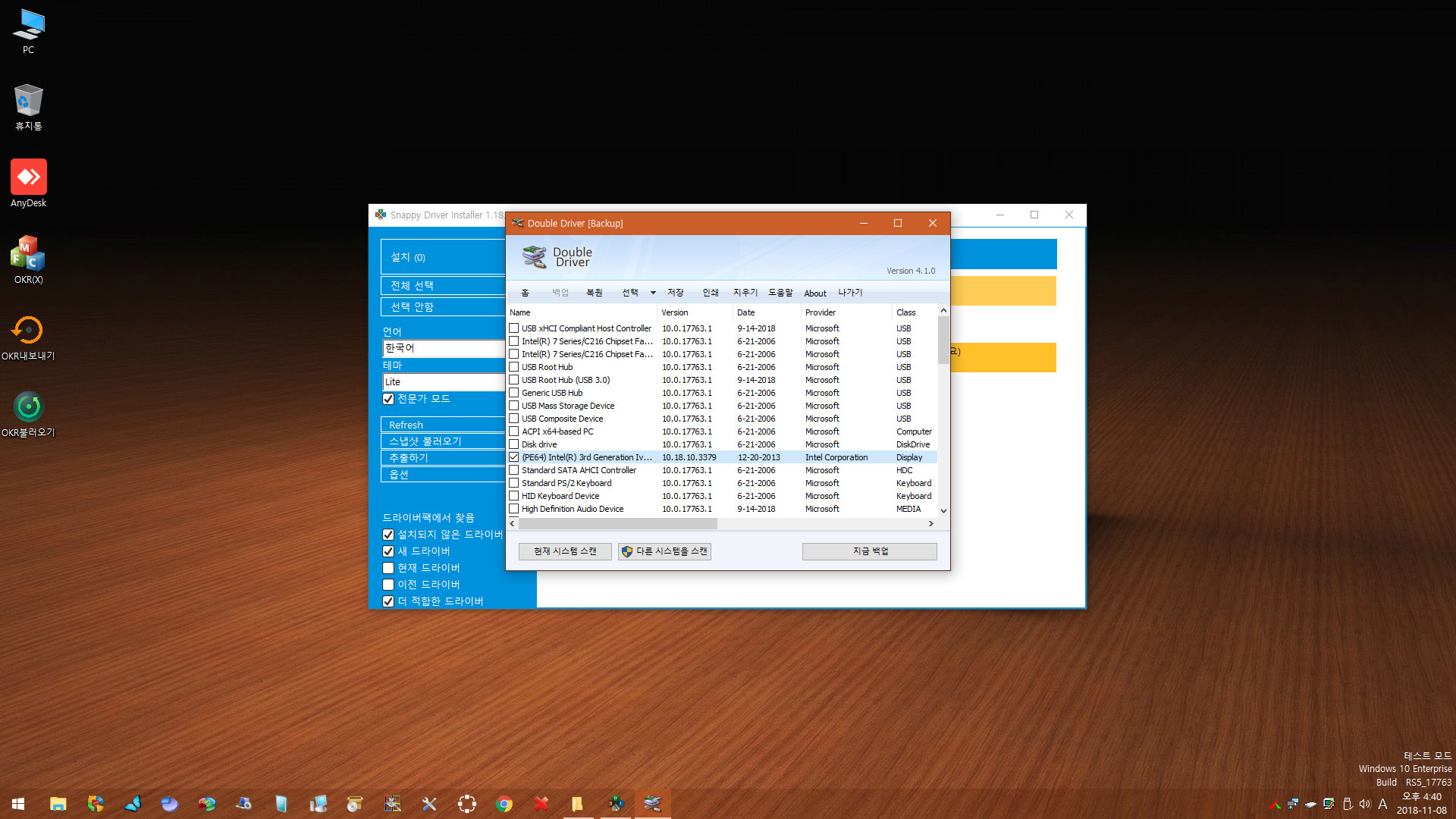
Task: Uncheck the Intel 3rd Generation display driver checkbox
Action: coord(514,457)
